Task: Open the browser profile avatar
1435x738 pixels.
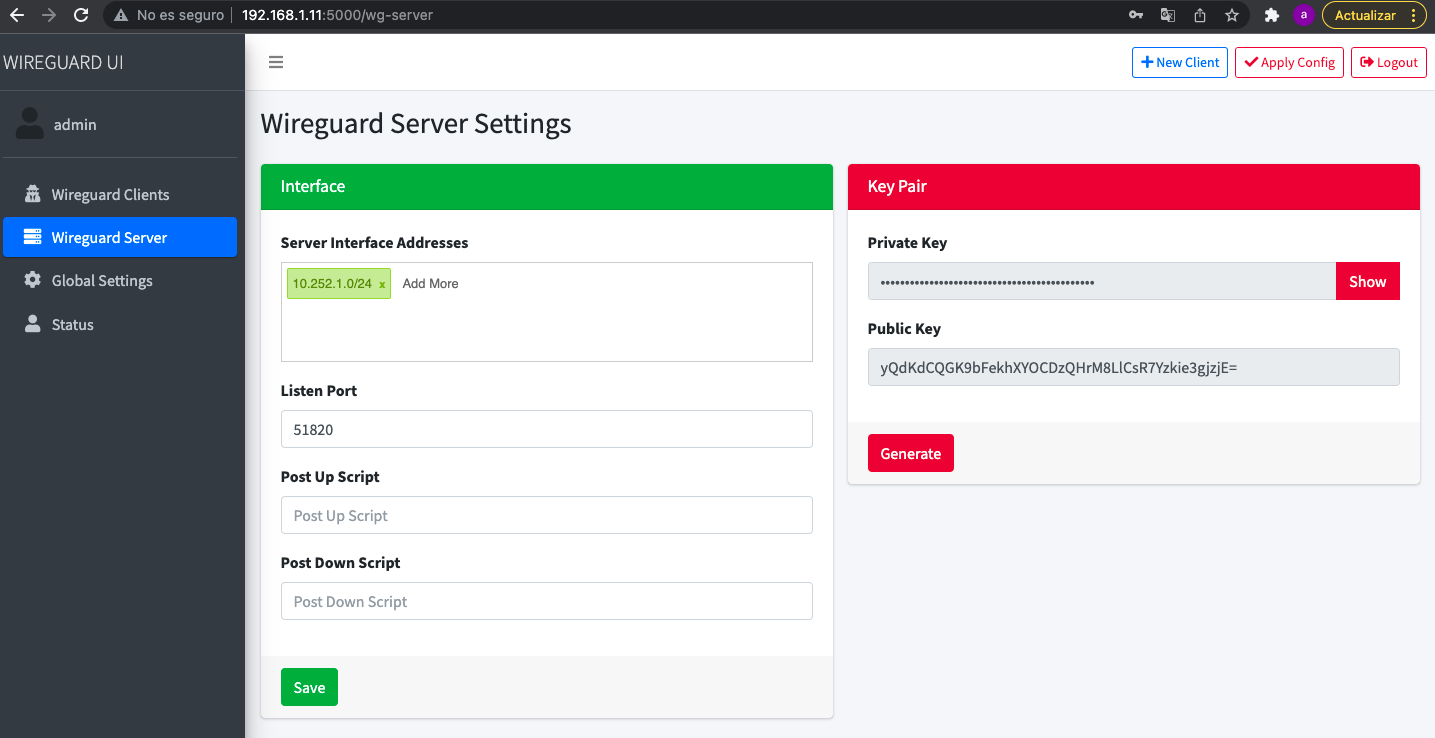Action: tap(1303, 15)
